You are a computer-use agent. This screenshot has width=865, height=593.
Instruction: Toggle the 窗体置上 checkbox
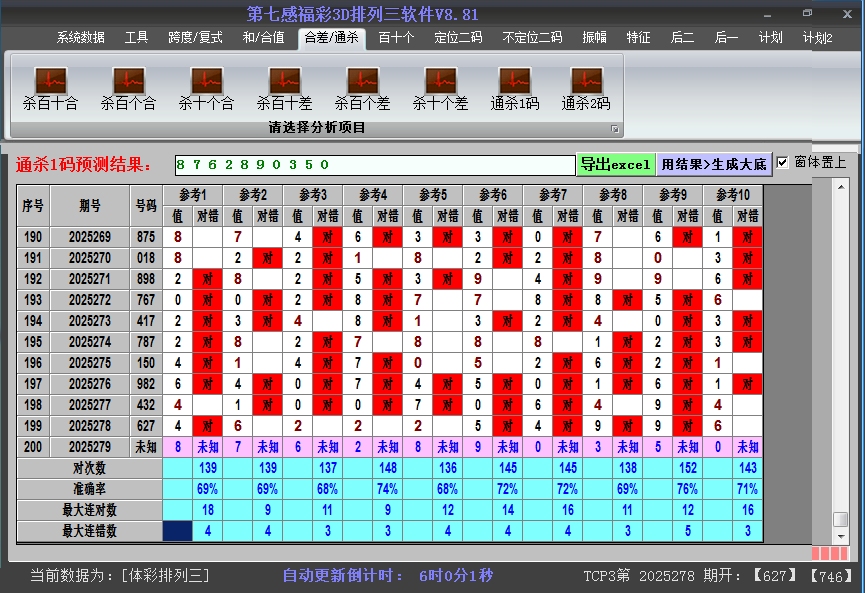783,163
